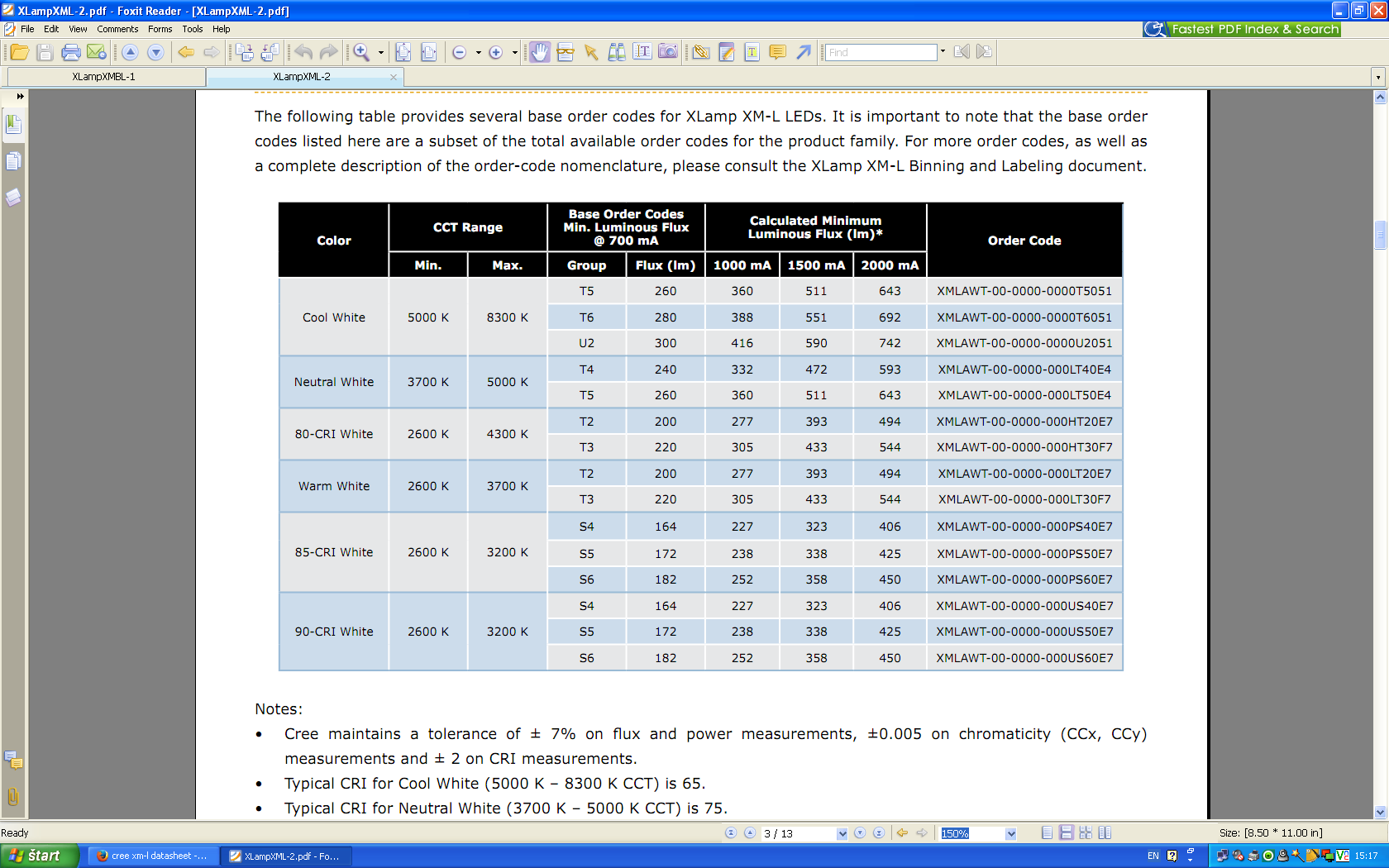Click the yellow Previous View arrow in toolbar

click(186, 52)
